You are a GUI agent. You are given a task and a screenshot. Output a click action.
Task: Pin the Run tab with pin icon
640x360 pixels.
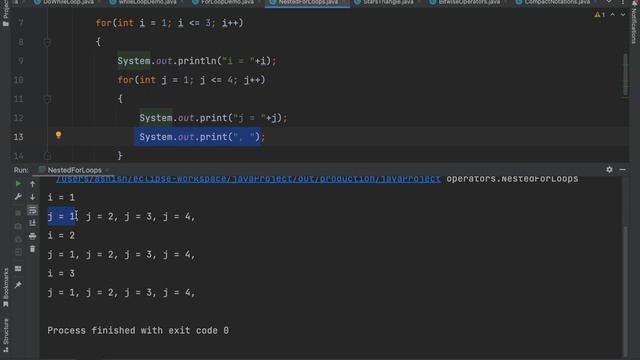(x=18, y=285)
